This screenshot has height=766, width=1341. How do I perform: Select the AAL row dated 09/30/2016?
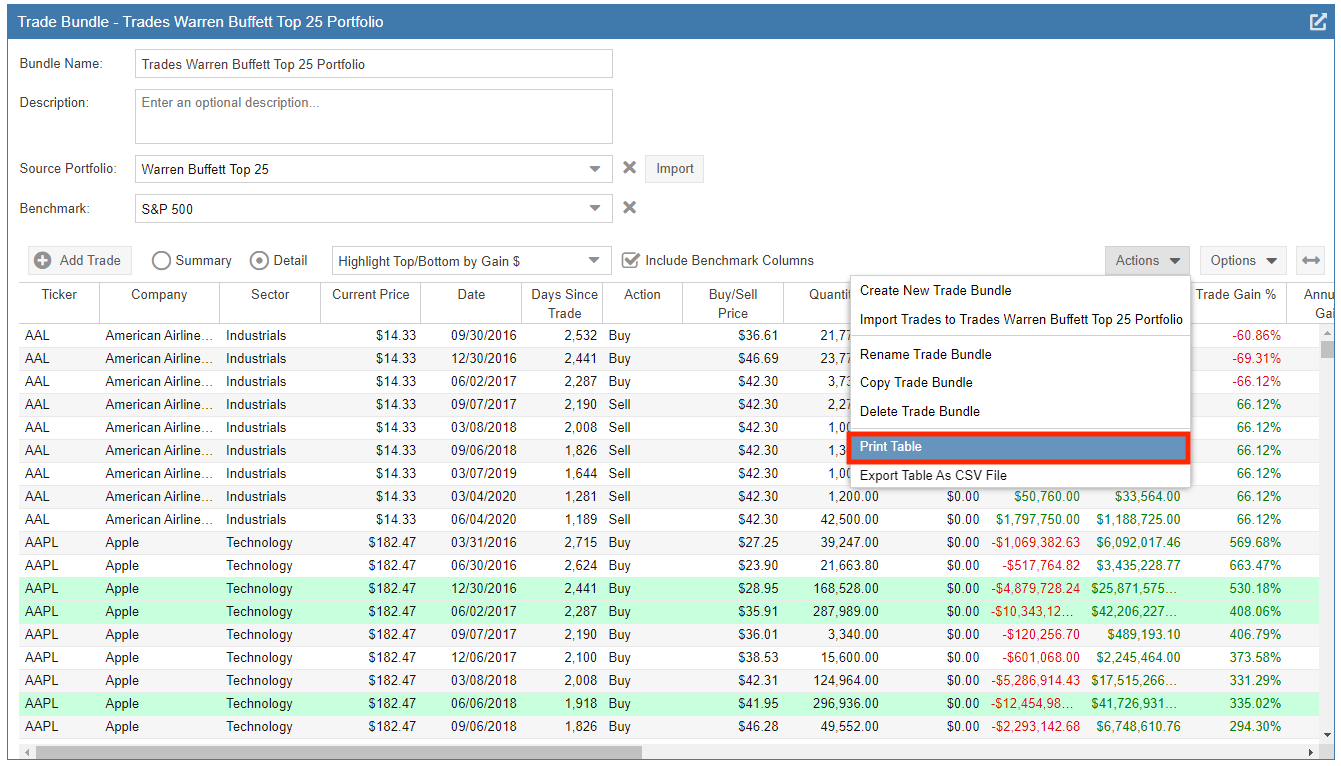[669, 335]
